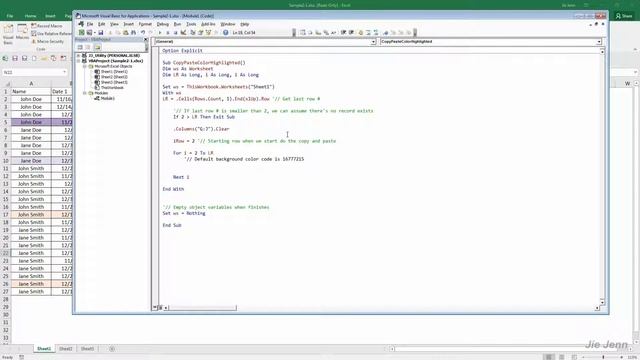The image size is (640, 360).
Task: Expand the JJ_Utility (PERSONAL.XLSB) project node
Action: coord(79,56)
